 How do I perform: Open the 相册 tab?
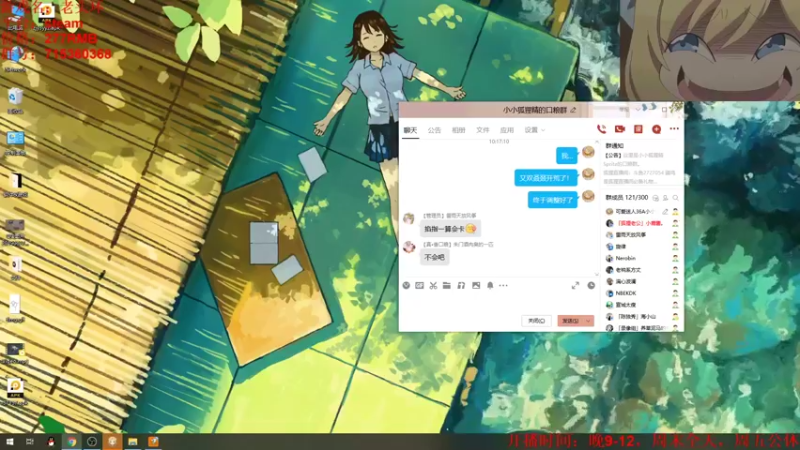click(458, 131)
